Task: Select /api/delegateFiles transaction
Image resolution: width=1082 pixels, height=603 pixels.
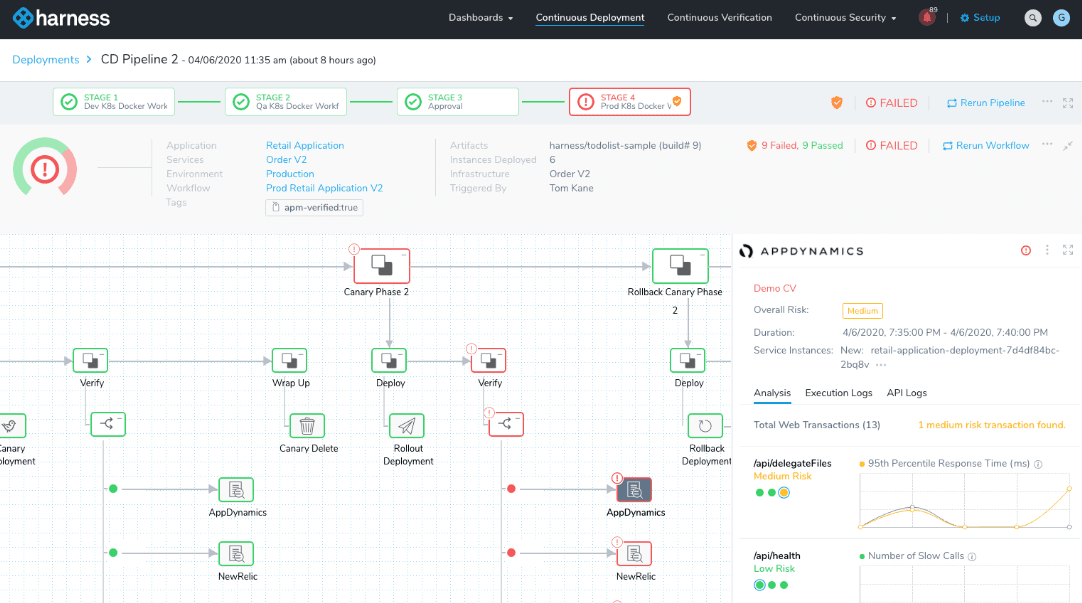Action: [x=792, y=464]
